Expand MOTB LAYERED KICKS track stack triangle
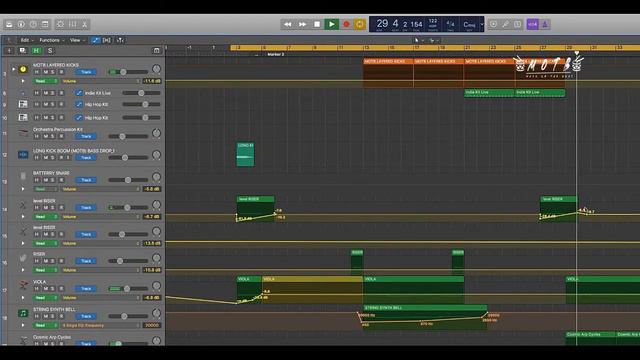This screenshot has width=640, height=360. (13, 69)
